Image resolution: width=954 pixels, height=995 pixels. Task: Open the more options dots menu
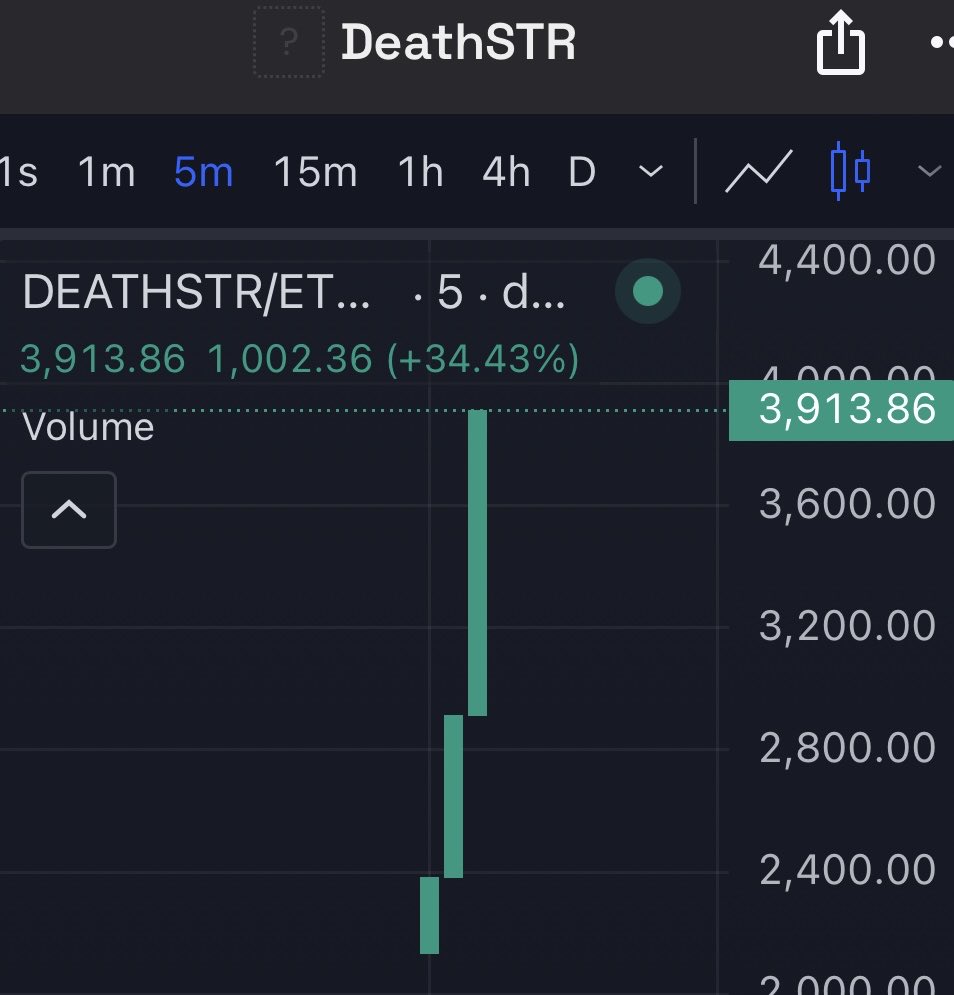click(x=941, y=43)
